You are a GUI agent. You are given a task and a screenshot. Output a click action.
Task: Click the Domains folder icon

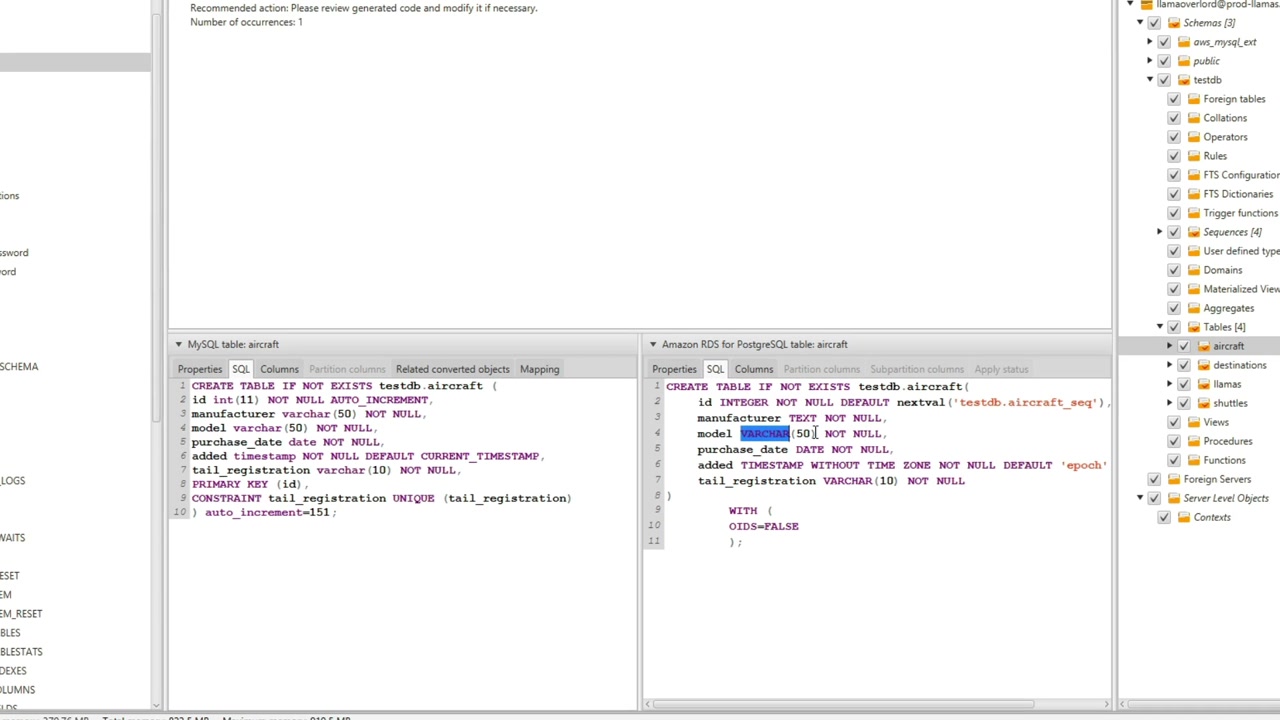[x=1194, y=270]
